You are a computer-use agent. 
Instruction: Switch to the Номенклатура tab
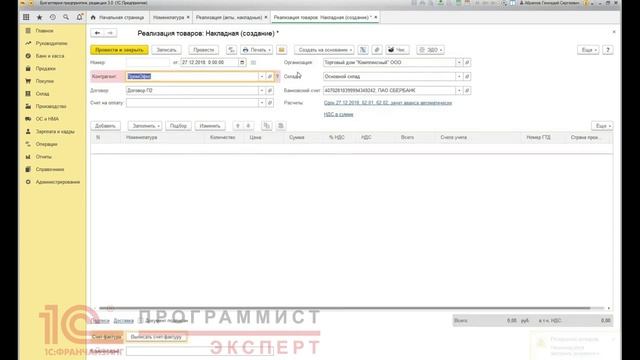pyautogui.click(x=168, y=18)
